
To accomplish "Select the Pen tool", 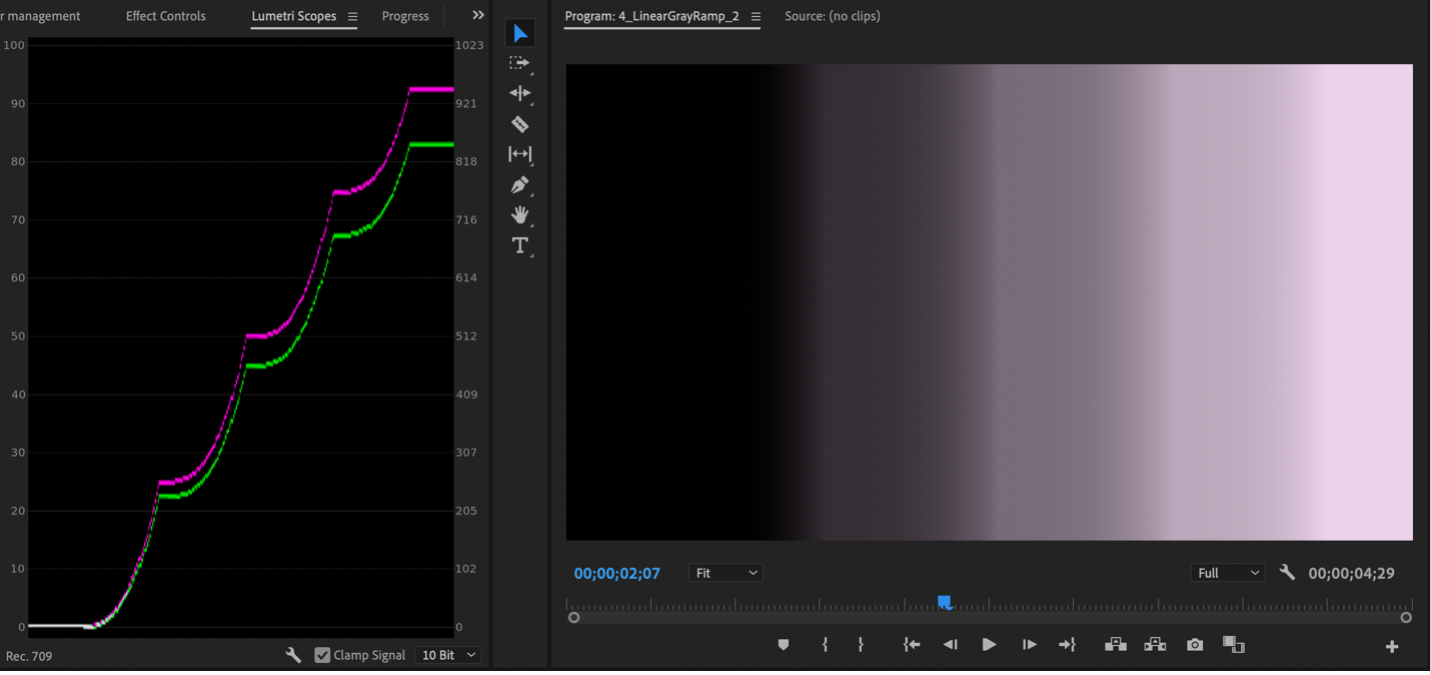I will pos(520,185).
